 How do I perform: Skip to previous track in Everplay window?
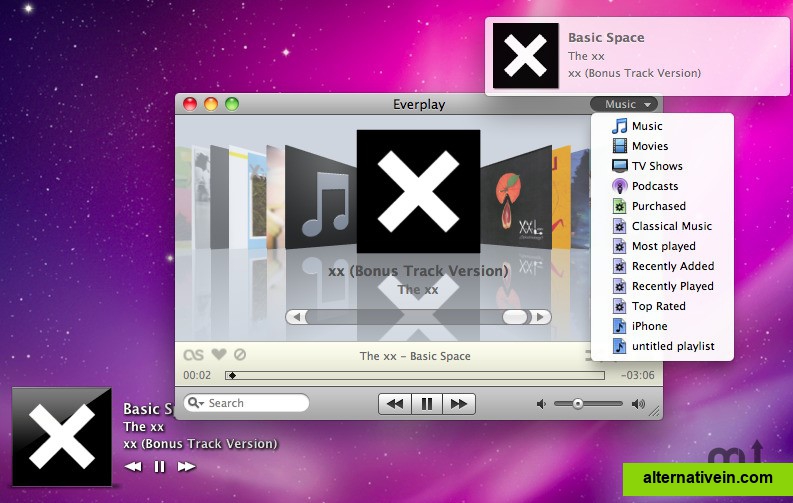395,404
